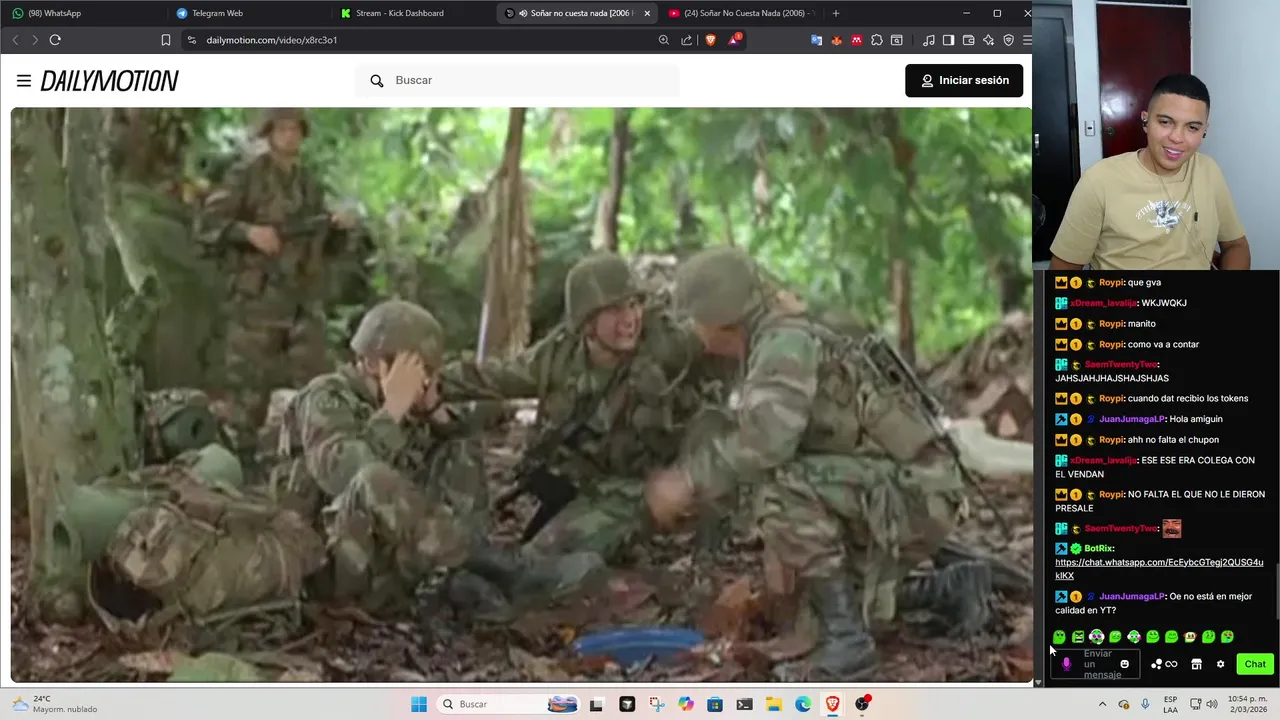Image resolution: width=1280 pixels, height=720 pixels.
Task: Open the tab search extension icon
Action: coord(897,40)
